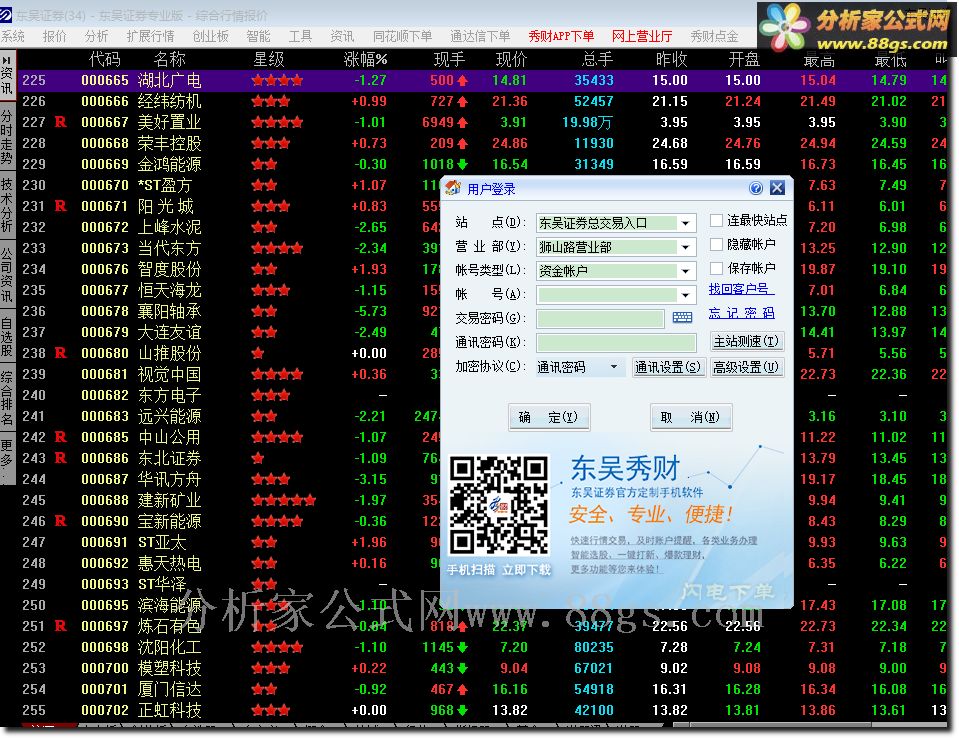
Task: Click 通达信下单 in the menu bar
Action: [x=480, y=37]
